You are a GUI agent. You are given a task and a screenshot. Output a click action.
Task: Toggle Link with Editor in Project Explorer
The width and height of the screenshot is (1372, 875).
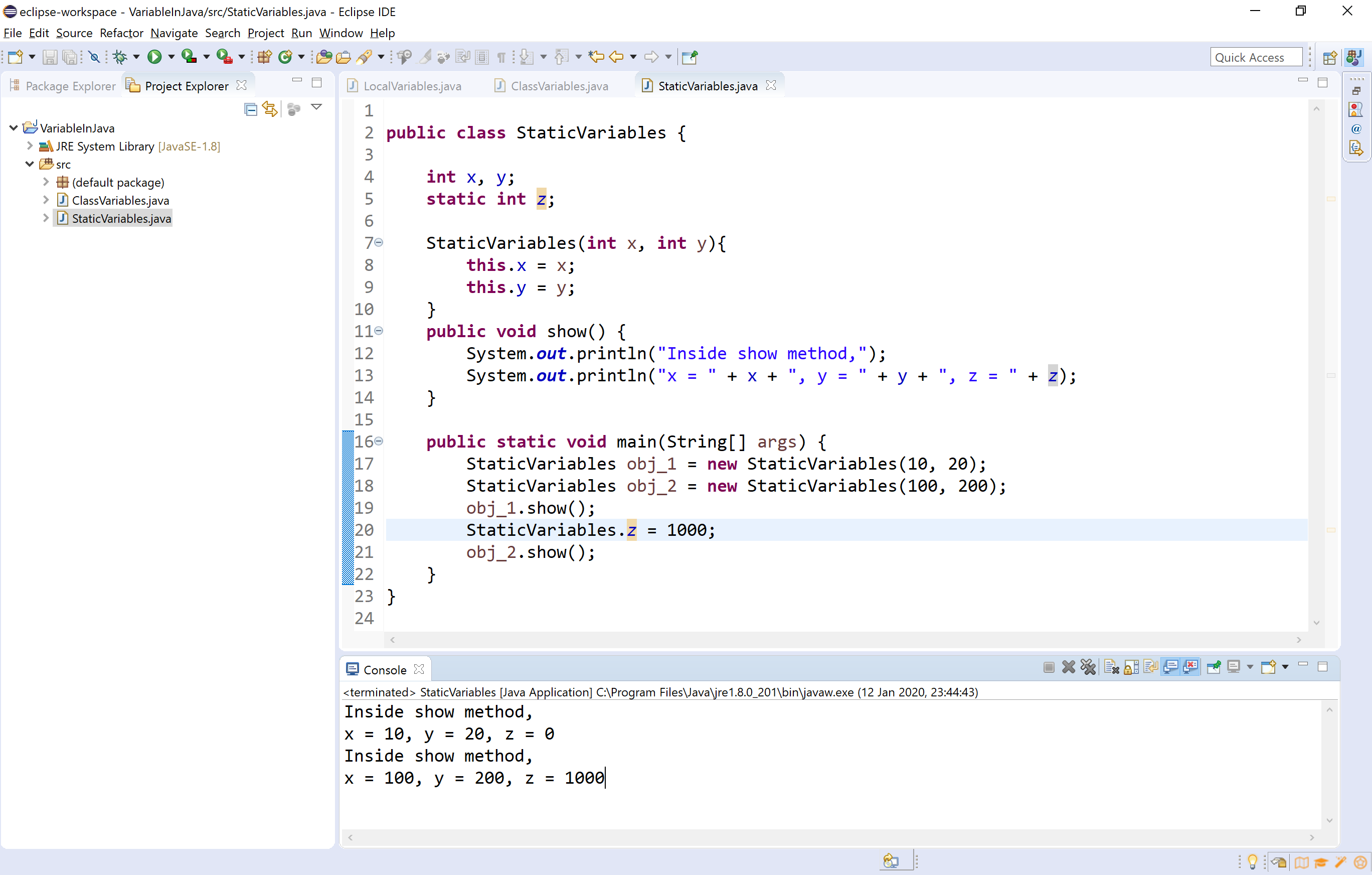coord(270,108)
